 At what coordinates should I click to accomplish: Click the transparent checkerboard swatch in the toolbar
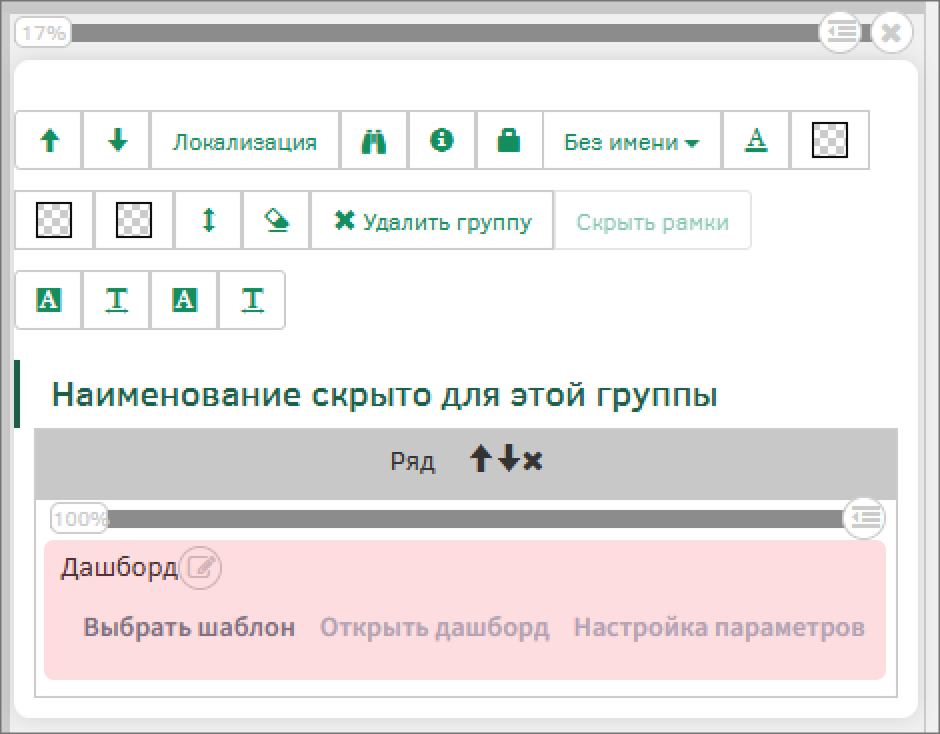[x=830, y=140]
